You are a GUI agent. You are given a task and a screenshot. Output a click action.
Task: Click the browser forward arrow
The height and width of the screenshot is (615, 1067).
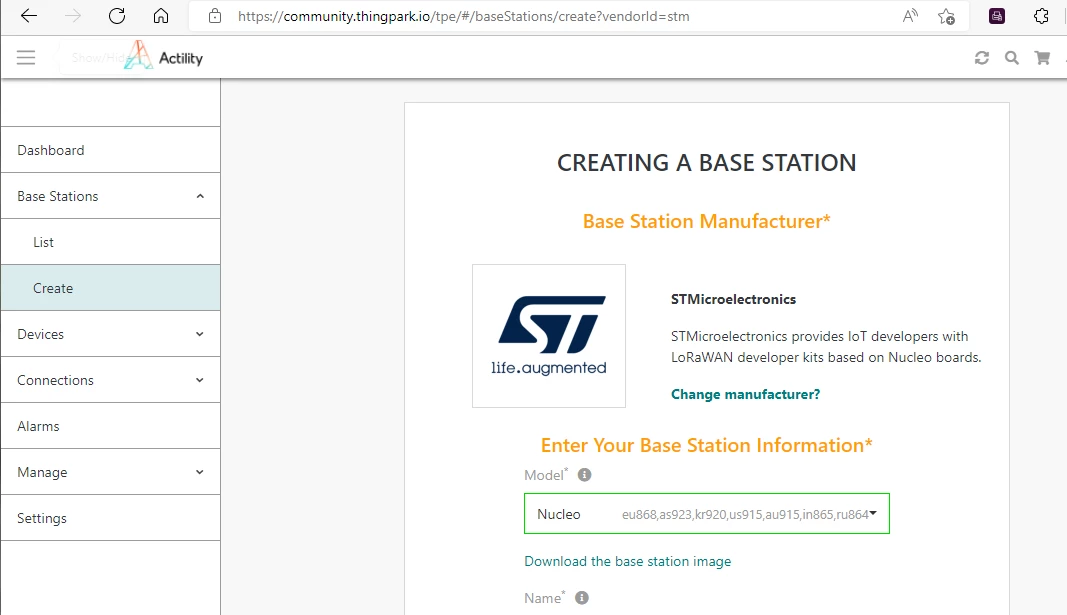[72, 16]
